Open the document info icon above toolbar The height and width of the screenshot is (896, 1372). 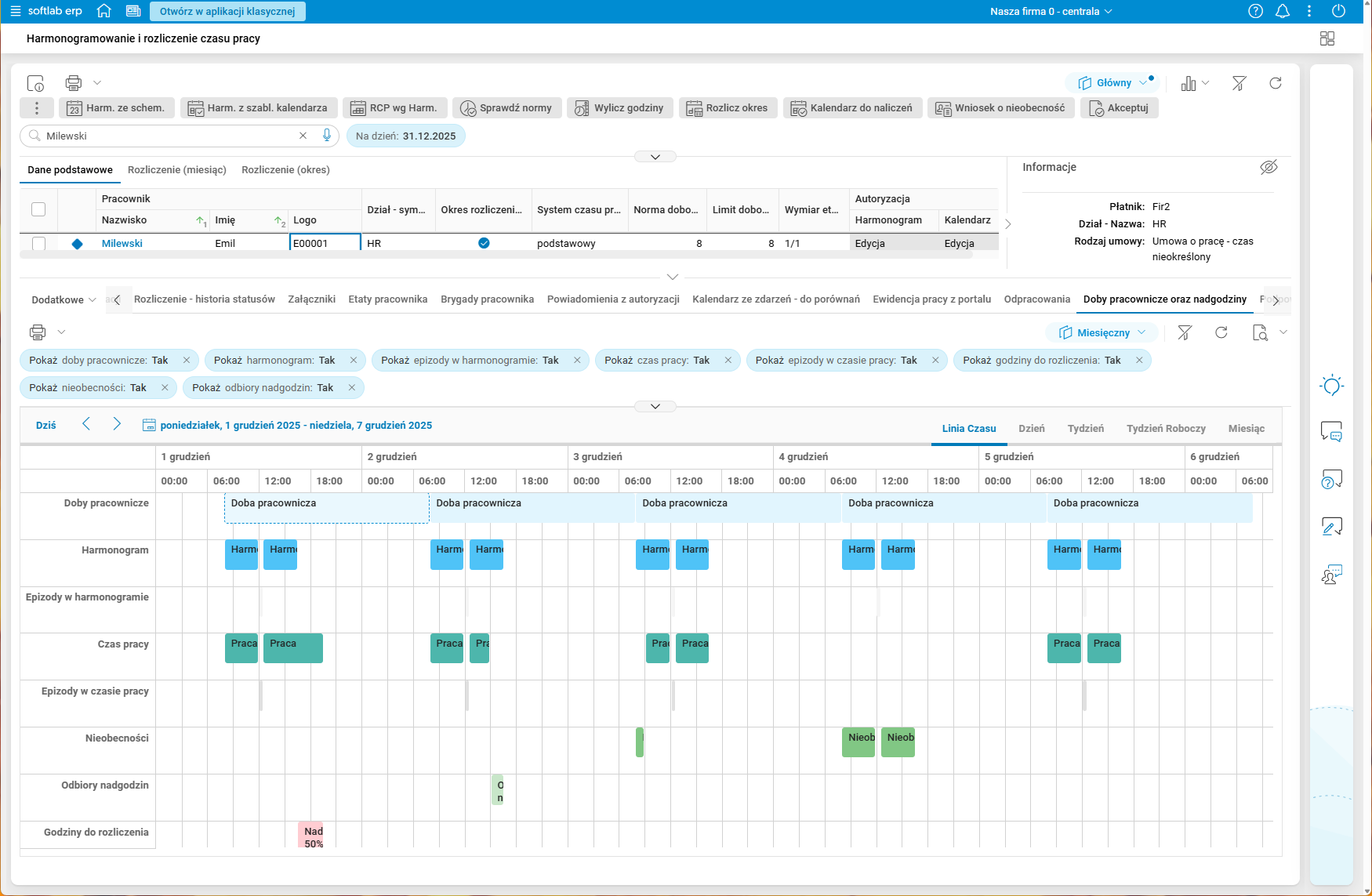pos(35,83)
